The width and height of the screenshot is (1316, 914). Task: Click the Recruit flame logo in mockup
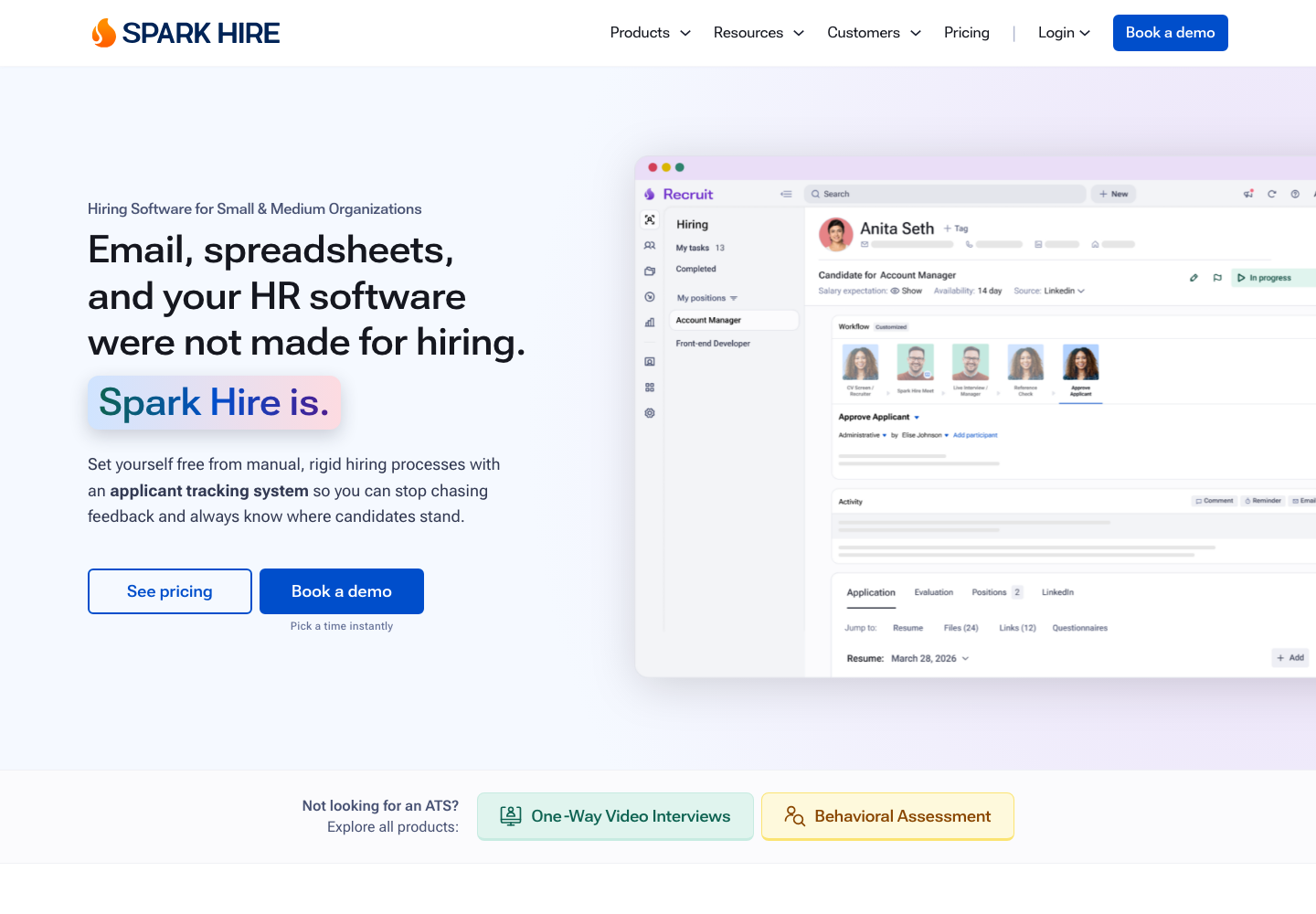tap(650, 195)
